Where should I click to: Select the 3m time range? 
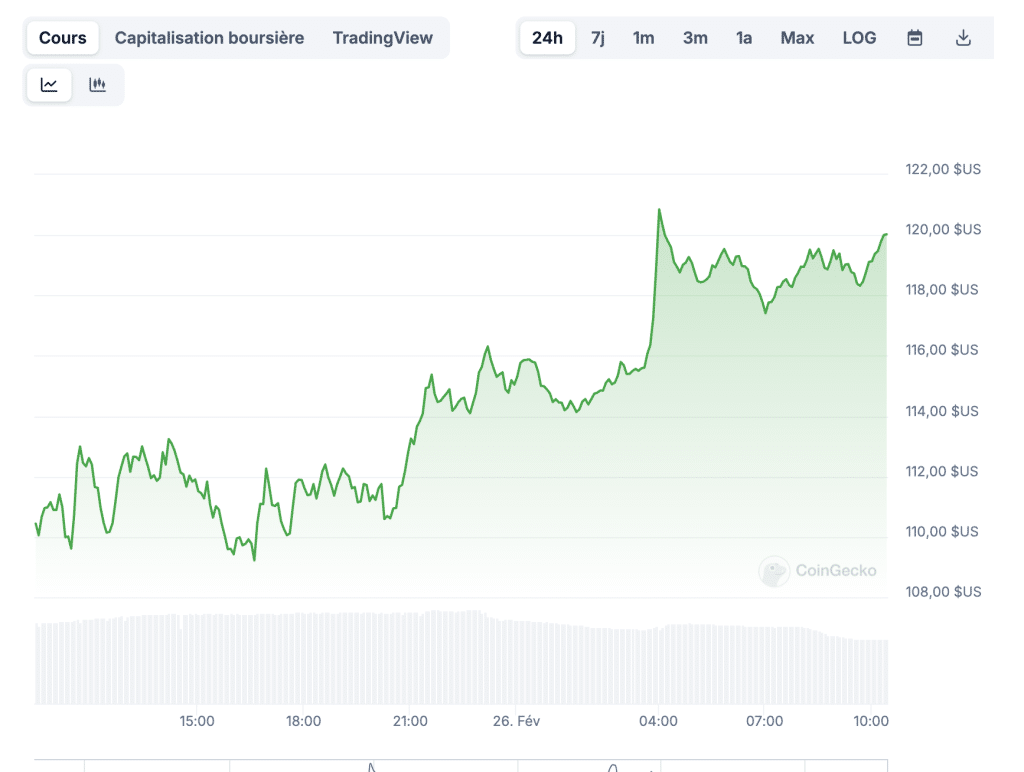pyautogui.click(x=696, y=38)
